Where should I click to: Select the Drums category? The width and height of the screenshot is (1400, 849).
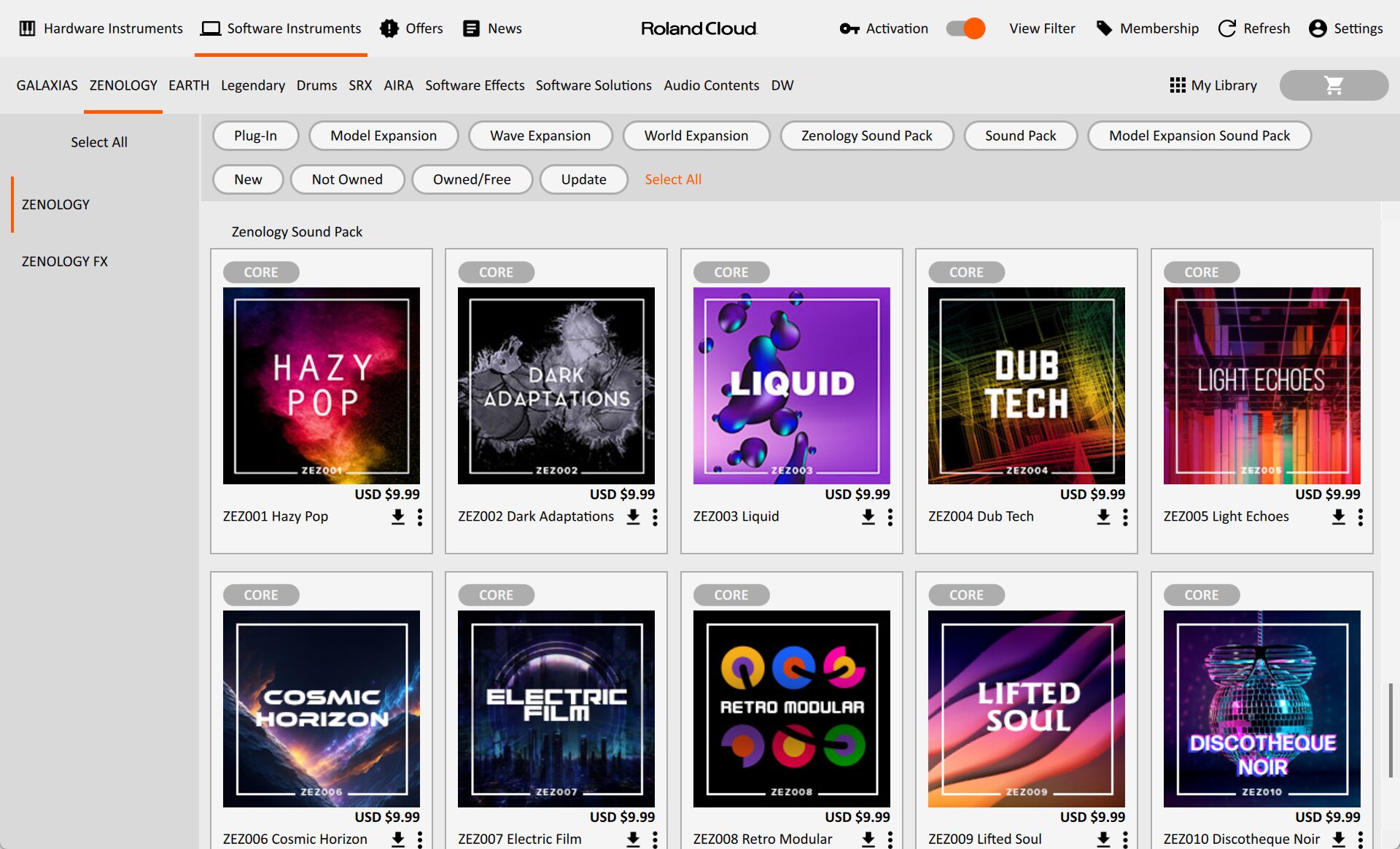pos(316,85)
